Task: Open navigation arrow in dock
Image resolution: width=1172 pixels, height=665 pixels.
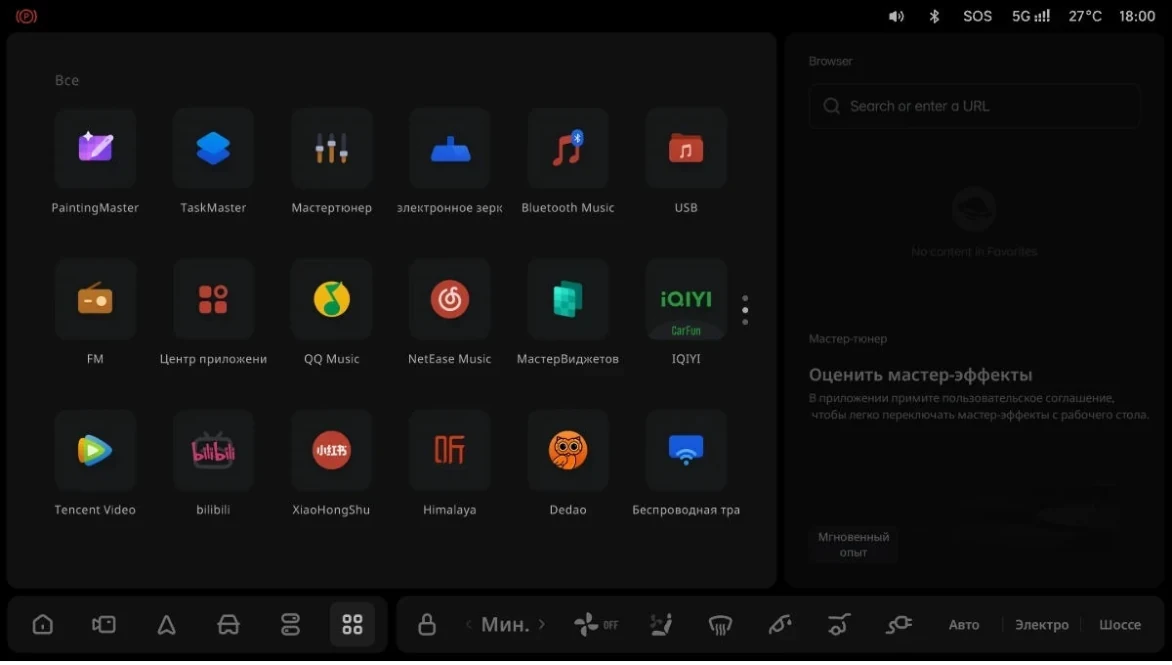Action: (166, 624)
